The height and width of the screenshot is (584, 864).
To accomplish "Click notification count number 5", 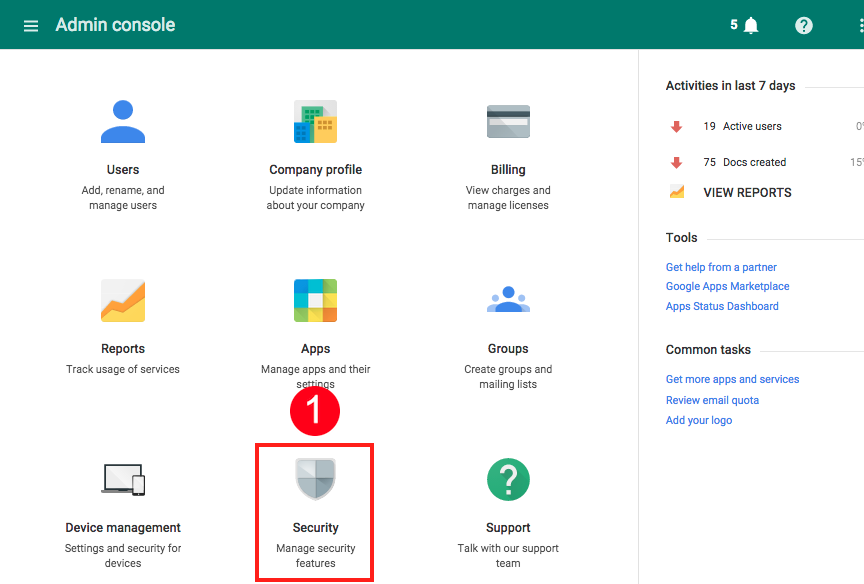I will pos(734,25).
